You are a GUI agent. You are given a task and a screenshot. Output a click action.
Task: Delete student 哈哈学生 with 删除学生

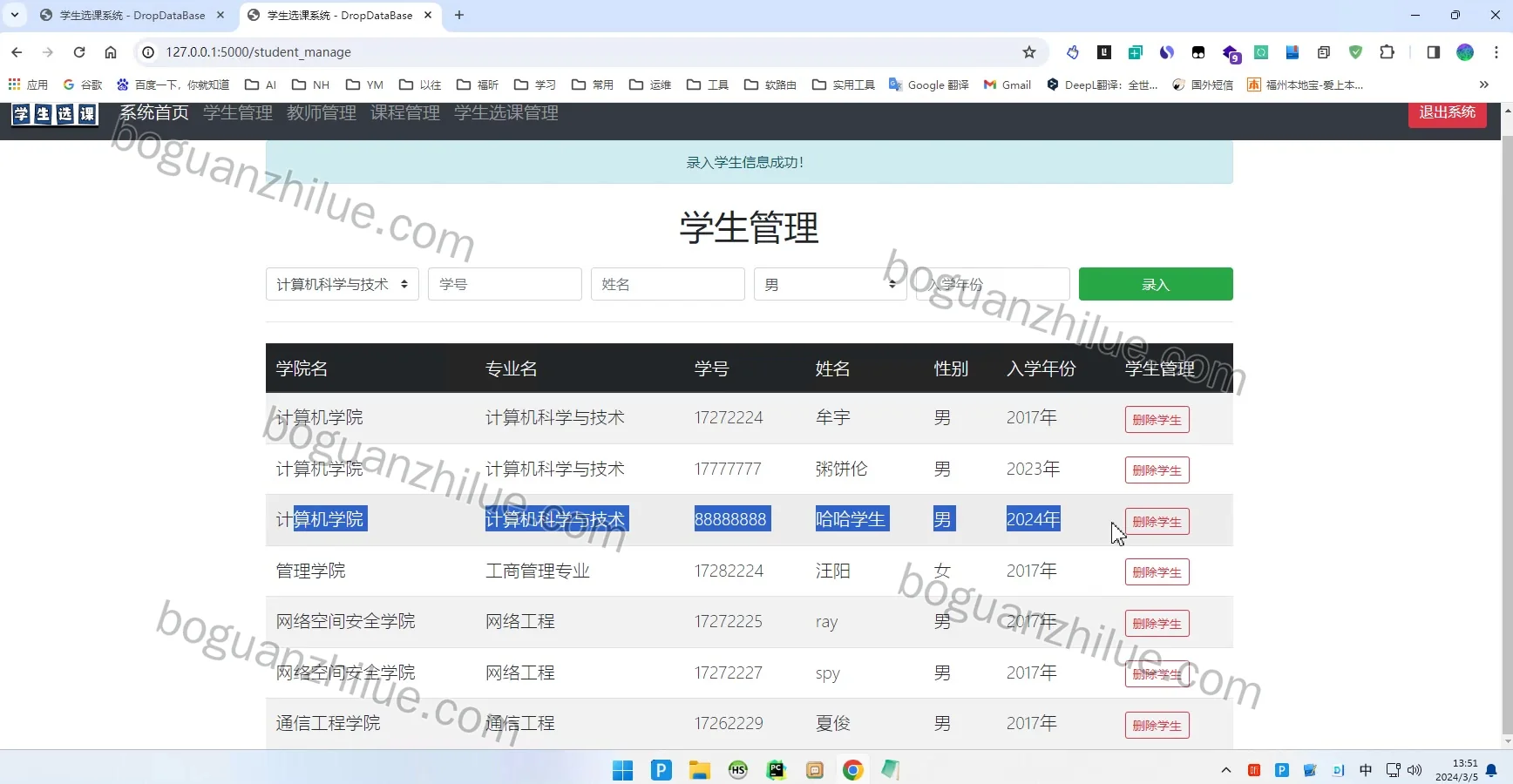1157,522
